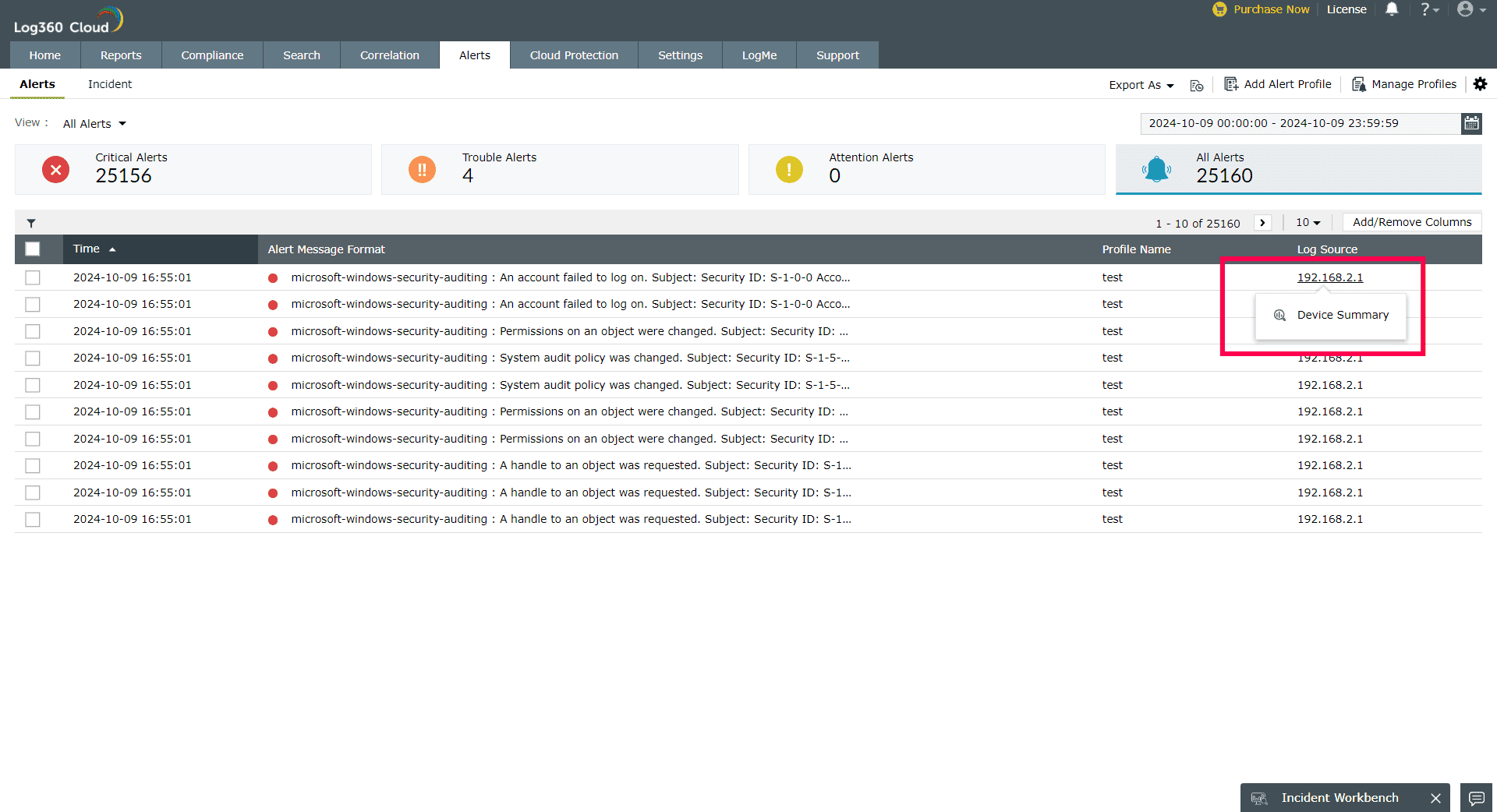
Task: Select the Trouble Alerts card
Action: click(560, 169)
